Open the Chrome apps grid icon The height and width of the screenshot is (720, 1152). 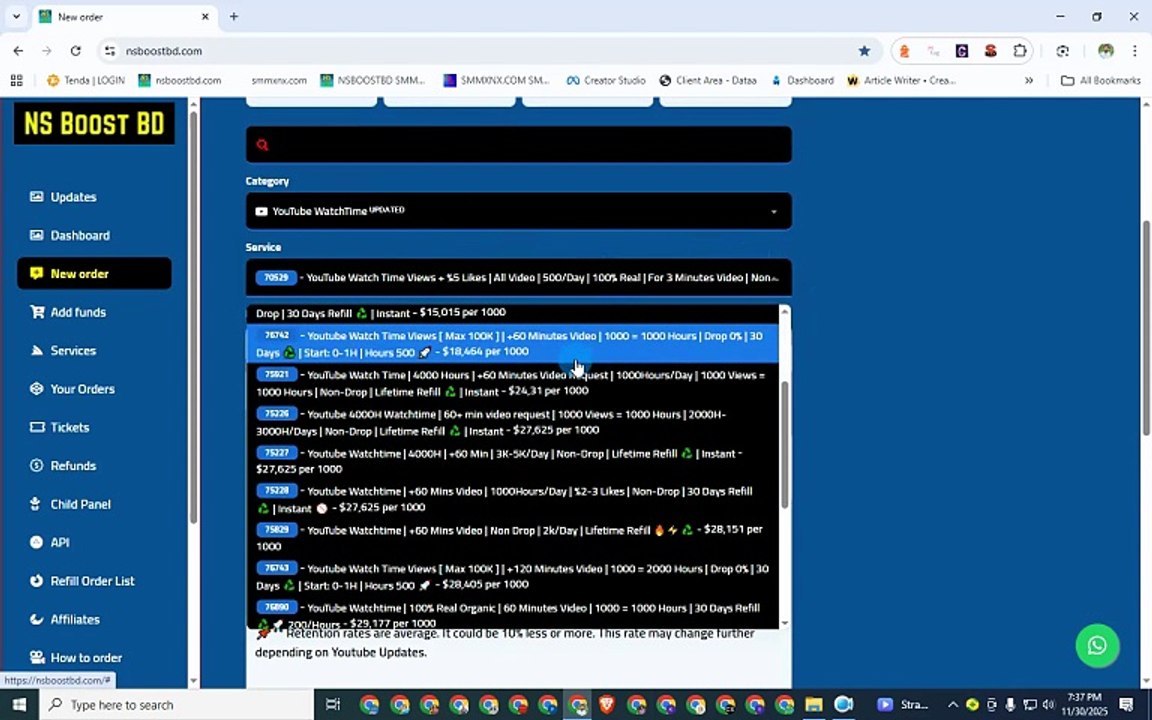(x=16, y=80)
